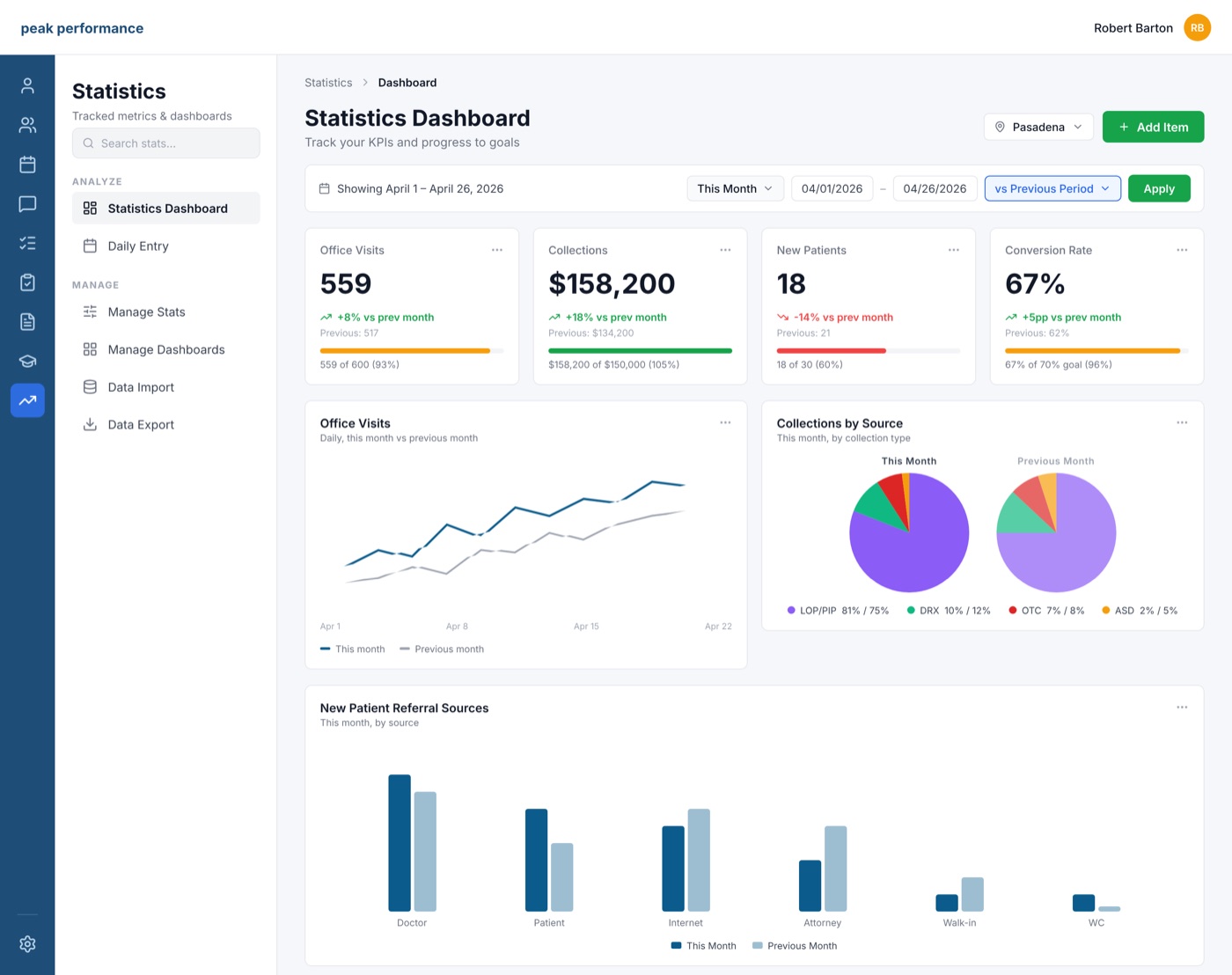This screenshot has width=1232, height=975.
Task: Toggle This month line legend
Action: (353, 649)
